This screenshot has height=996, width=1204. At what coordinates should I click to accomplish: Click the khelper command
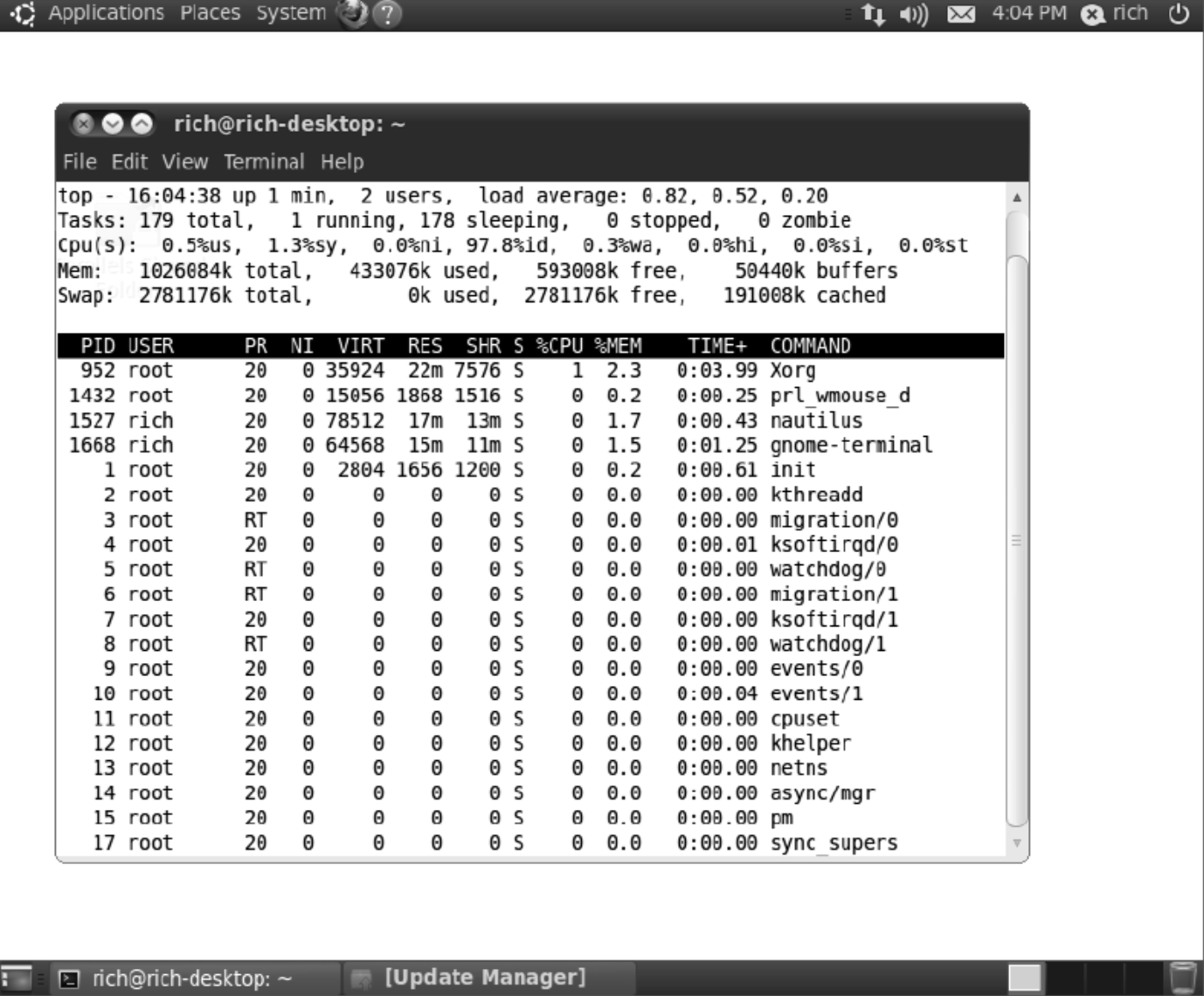pyautogui.click(x=810, y=744)
